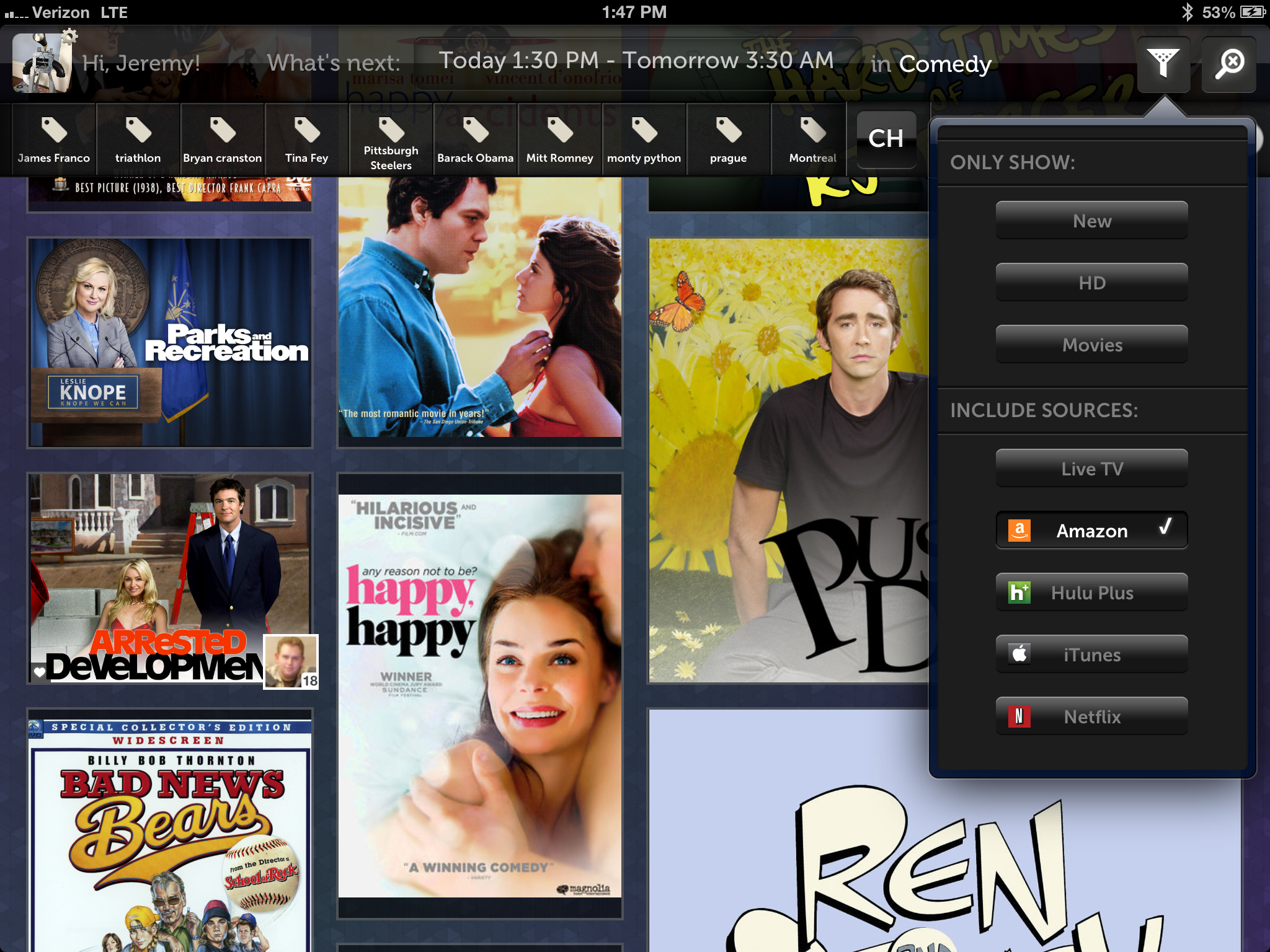Toggle iTunes source on
1270x952 pixels.
(x=1091, y=654)
